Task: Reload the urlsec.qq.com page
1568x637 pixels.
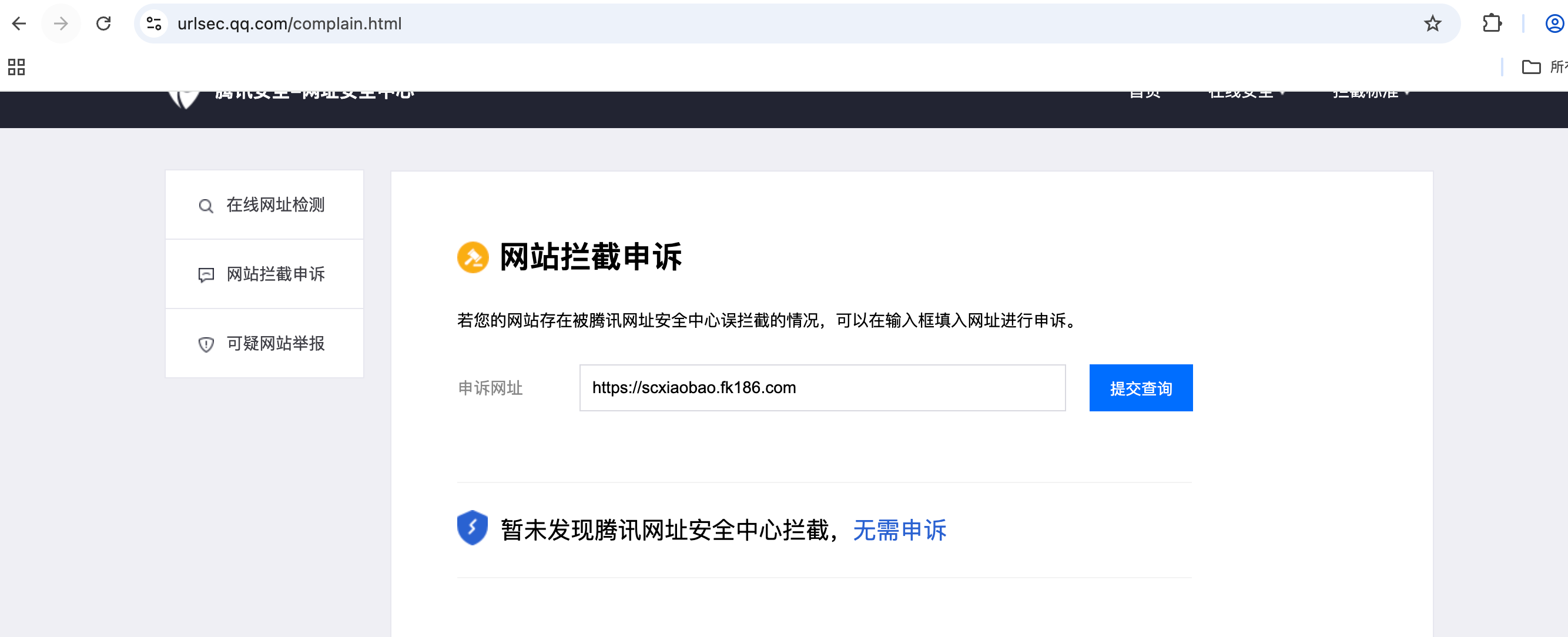Action: click(x=103, y=24)
